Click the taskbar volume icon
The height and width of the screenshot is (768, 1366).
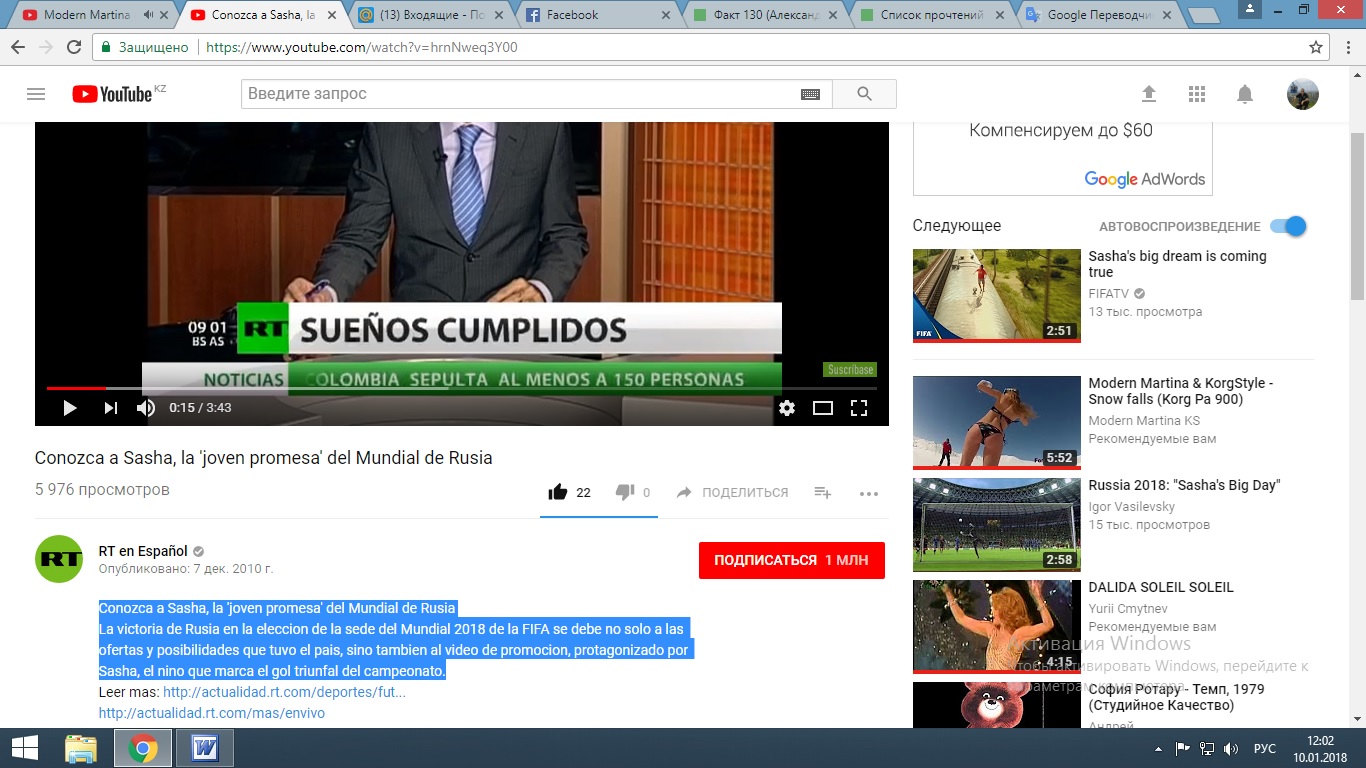pyautogui.click(x=1230, y=748)
